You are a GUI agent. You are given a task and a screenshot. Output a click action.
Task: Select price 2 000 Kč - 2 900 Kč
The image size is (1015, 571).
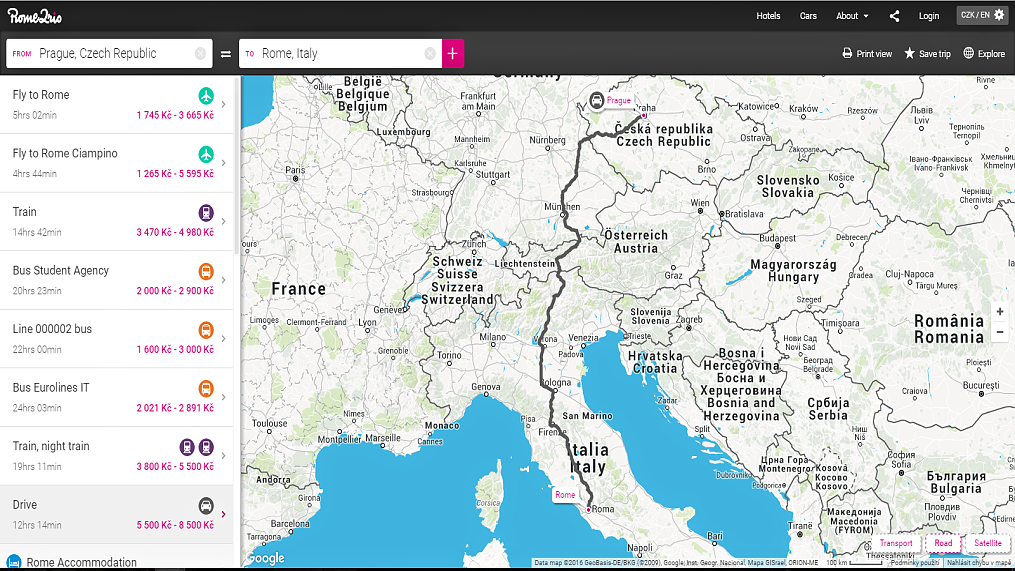175,291
